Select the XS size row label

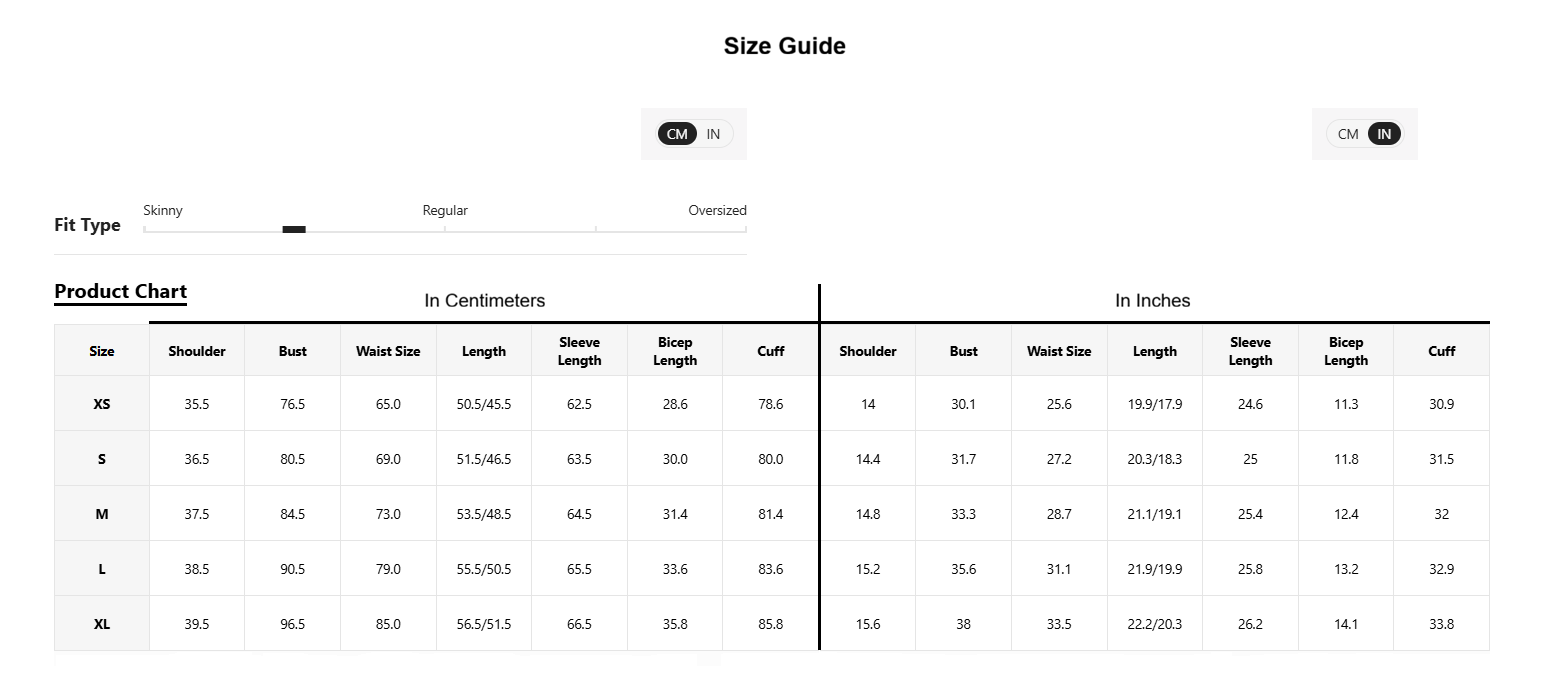pyautogui.click(x=102, y=404)
